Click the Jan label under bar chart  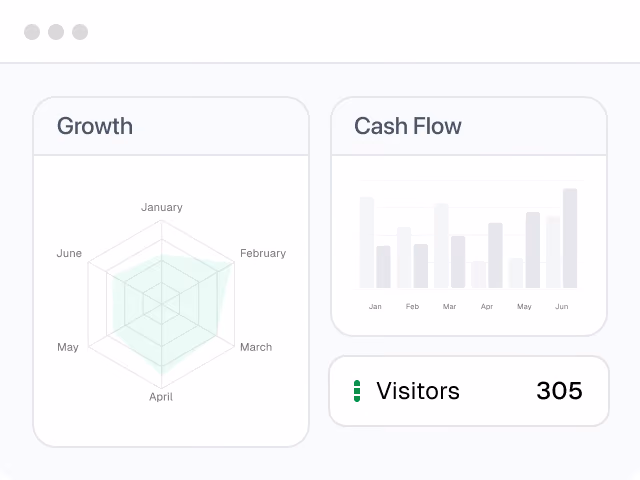click(x=375, y=307)
